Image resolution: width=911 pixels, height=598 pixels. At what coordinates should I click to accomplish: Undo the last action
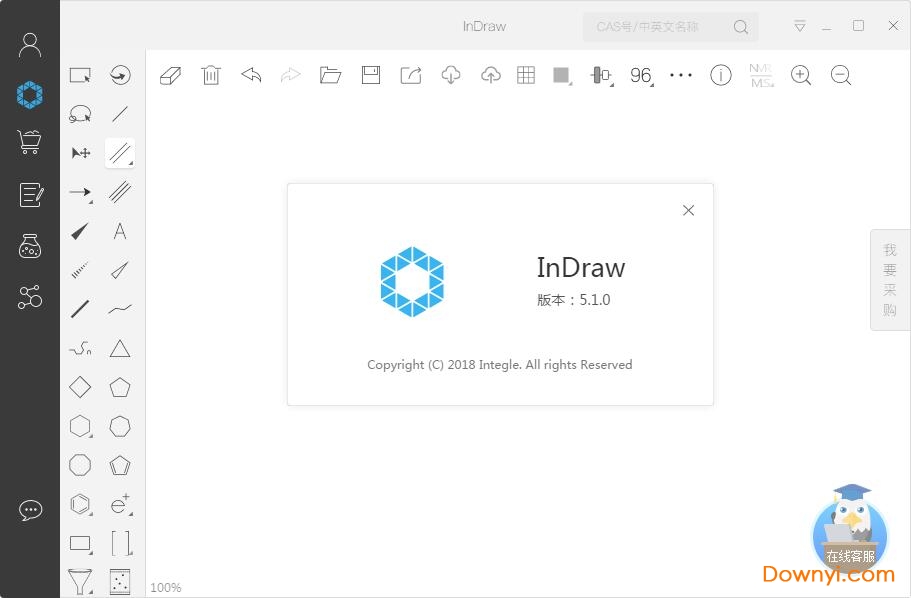(x=251, y=75)
